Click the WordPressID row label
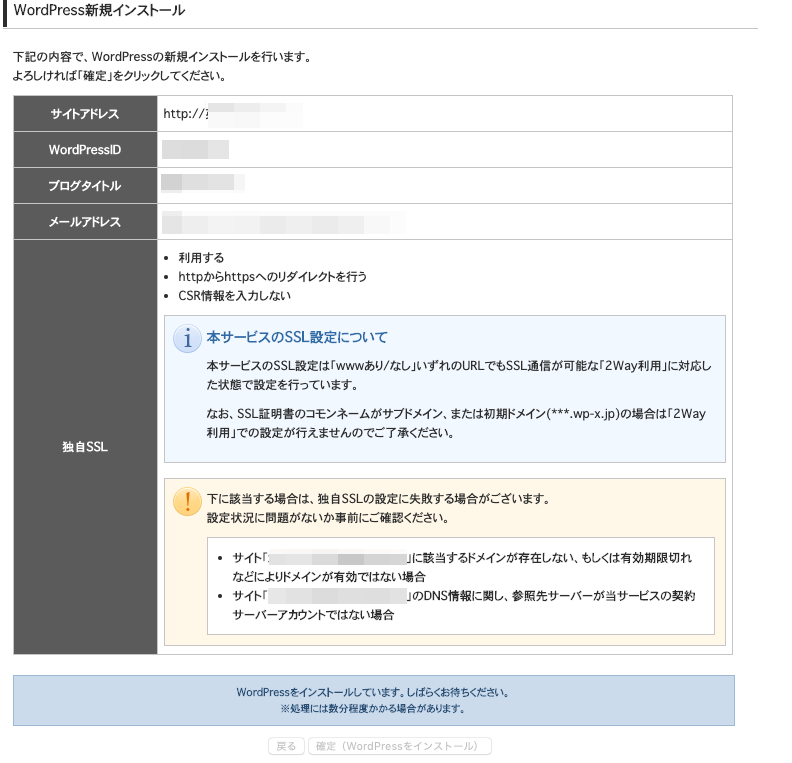Image resolution: width=792 pixels, height=763 pixels. 85,150
